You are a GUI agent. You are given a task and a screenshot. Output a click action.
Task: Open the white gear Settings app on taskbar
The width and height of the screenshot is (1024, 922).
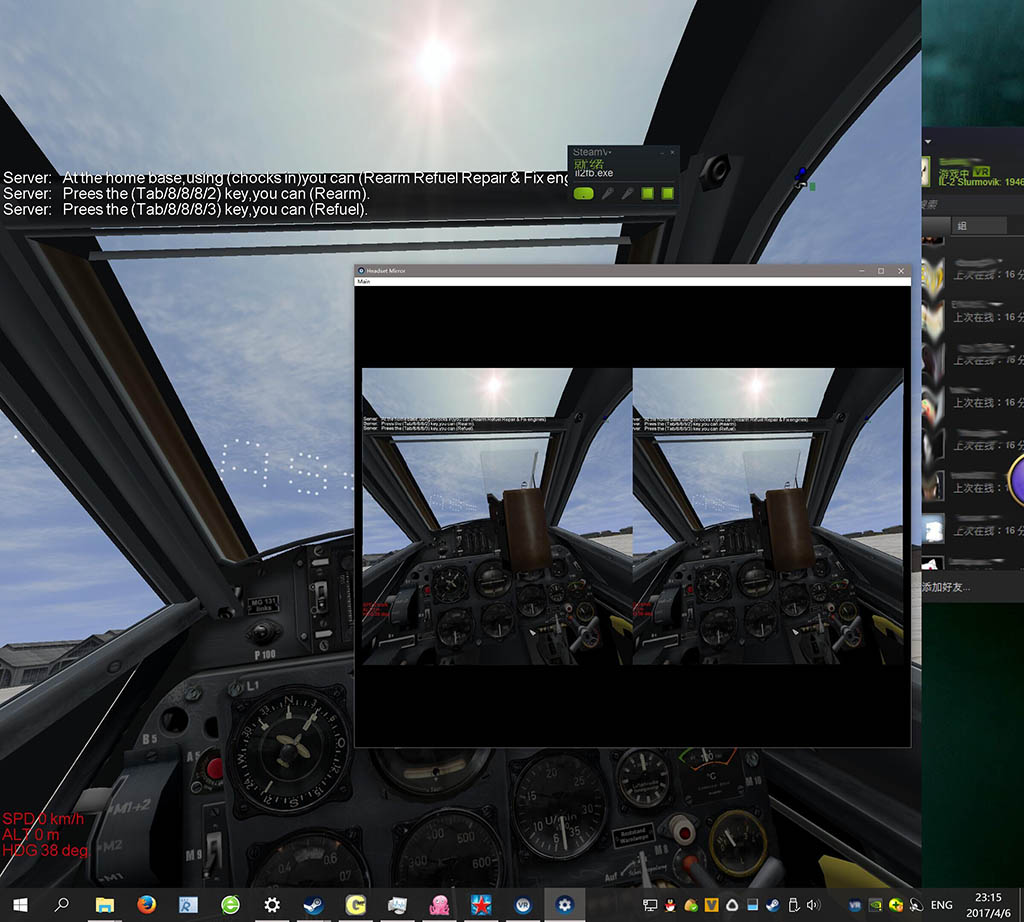[x=272, y=905]
